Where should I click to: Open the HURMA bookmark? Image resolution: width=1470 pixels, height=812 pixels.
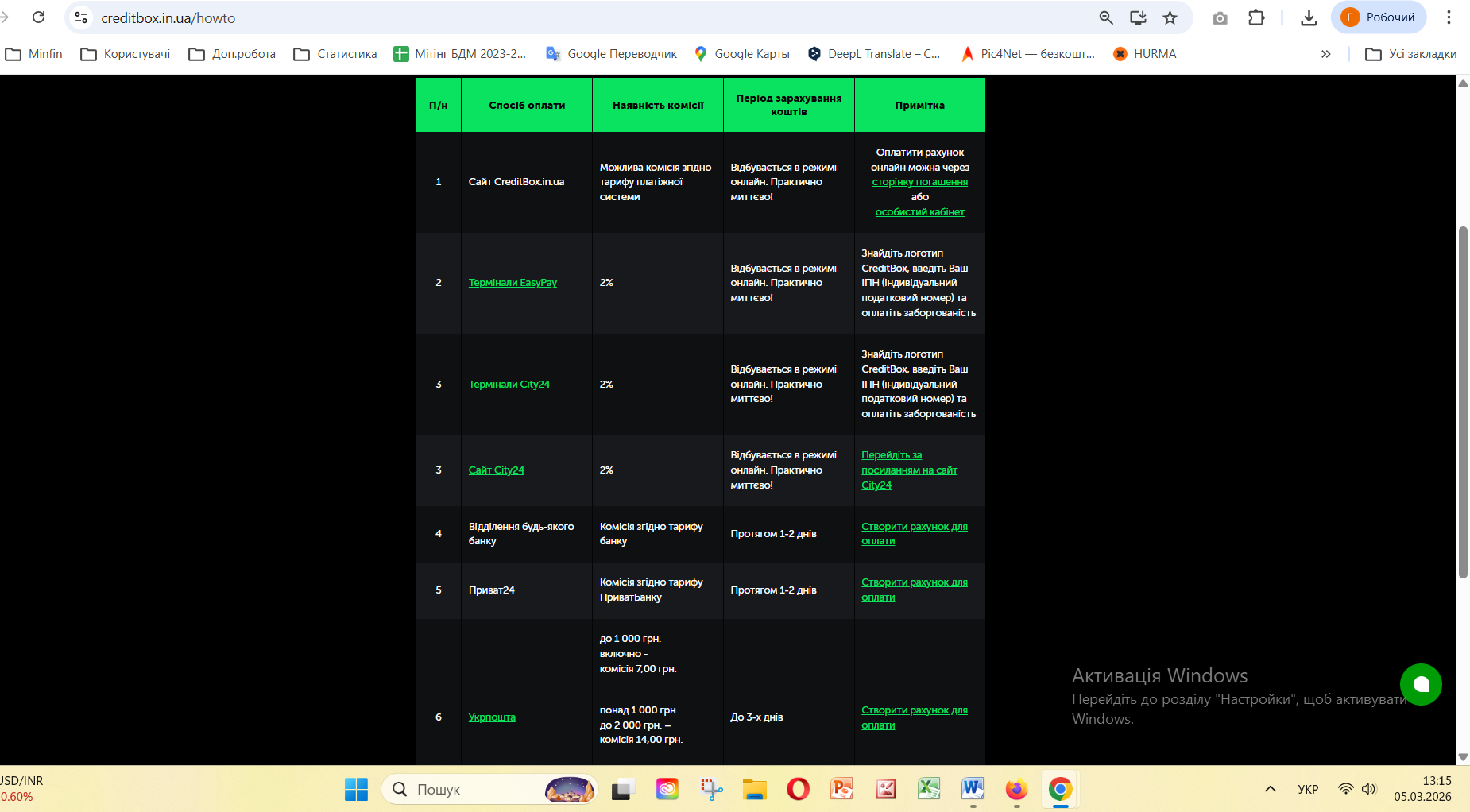pos(1144,54)
